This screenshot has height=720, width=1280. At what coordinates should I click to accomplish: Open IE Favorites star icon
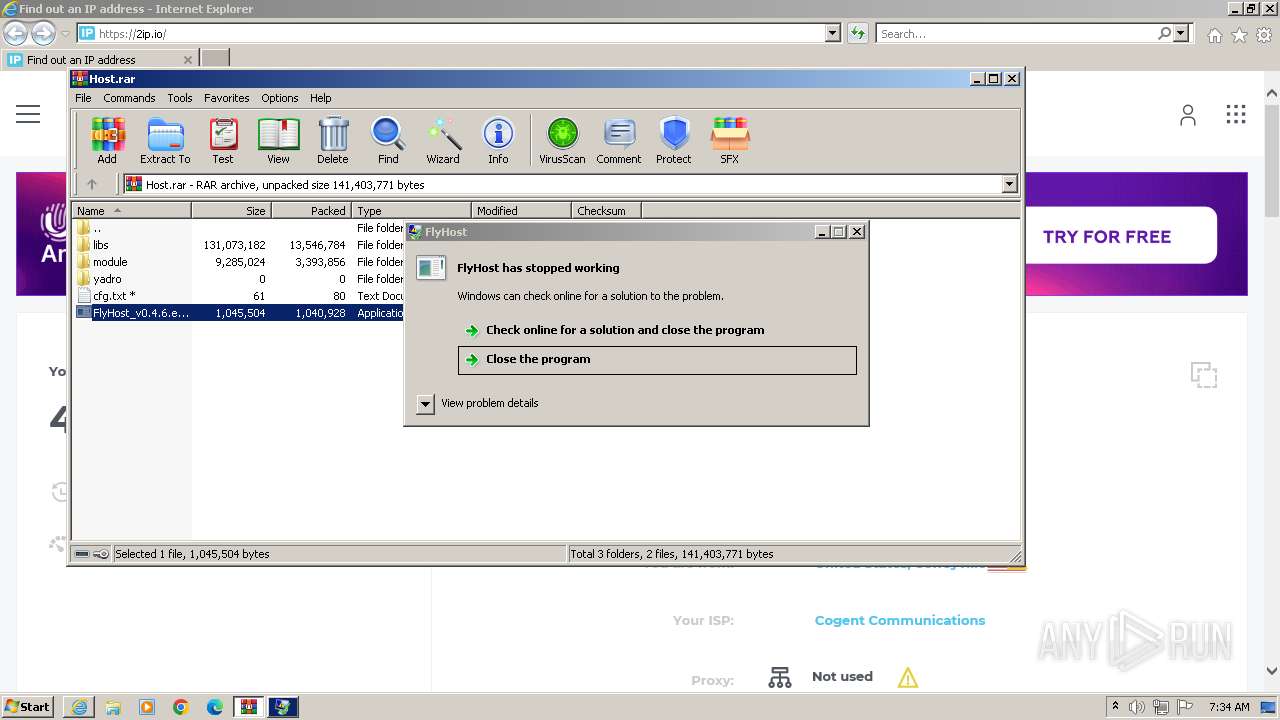point(1239,35)
